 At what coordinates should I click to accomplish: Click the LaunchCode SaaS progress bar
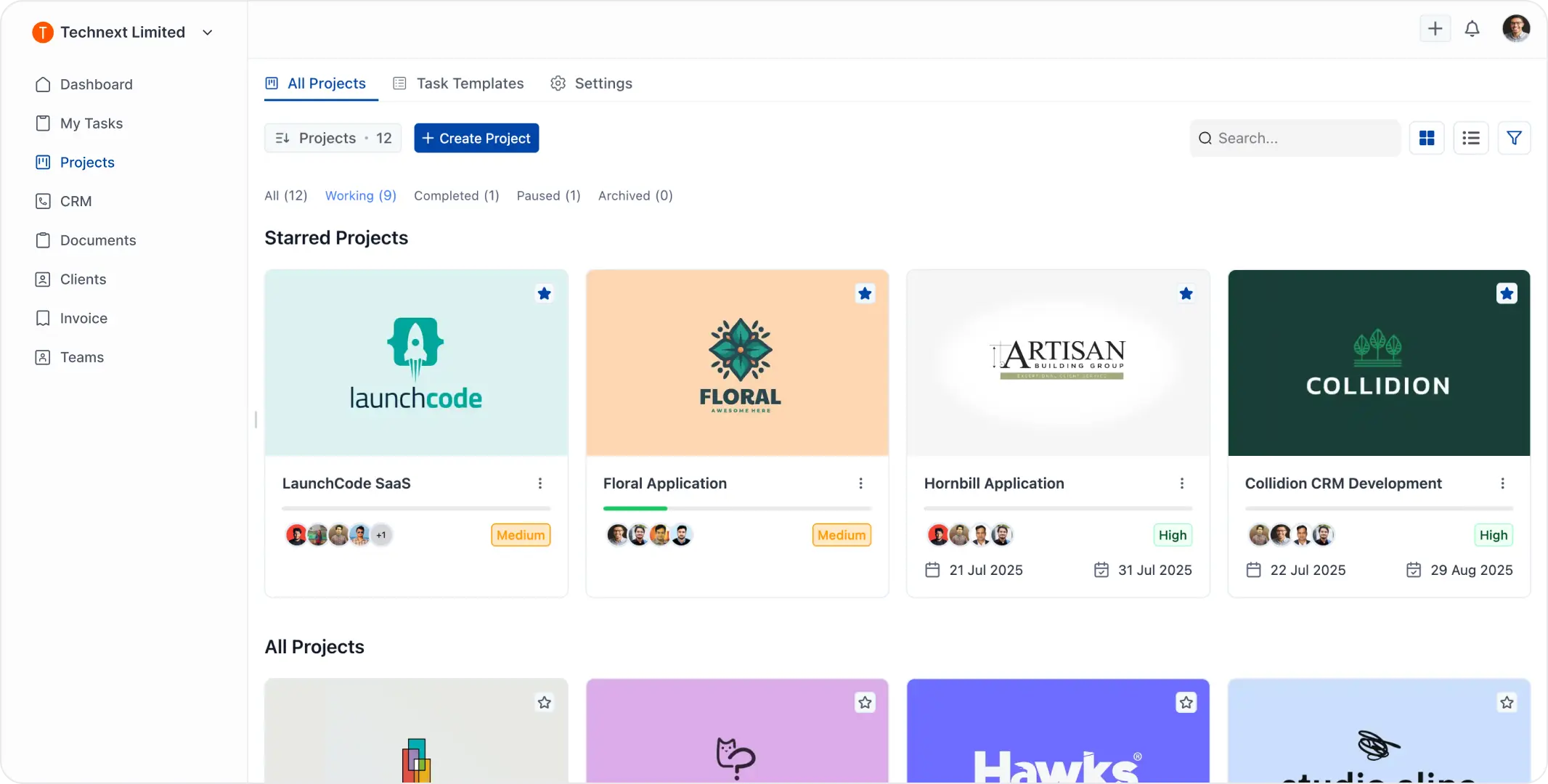[x=416, y=508]
